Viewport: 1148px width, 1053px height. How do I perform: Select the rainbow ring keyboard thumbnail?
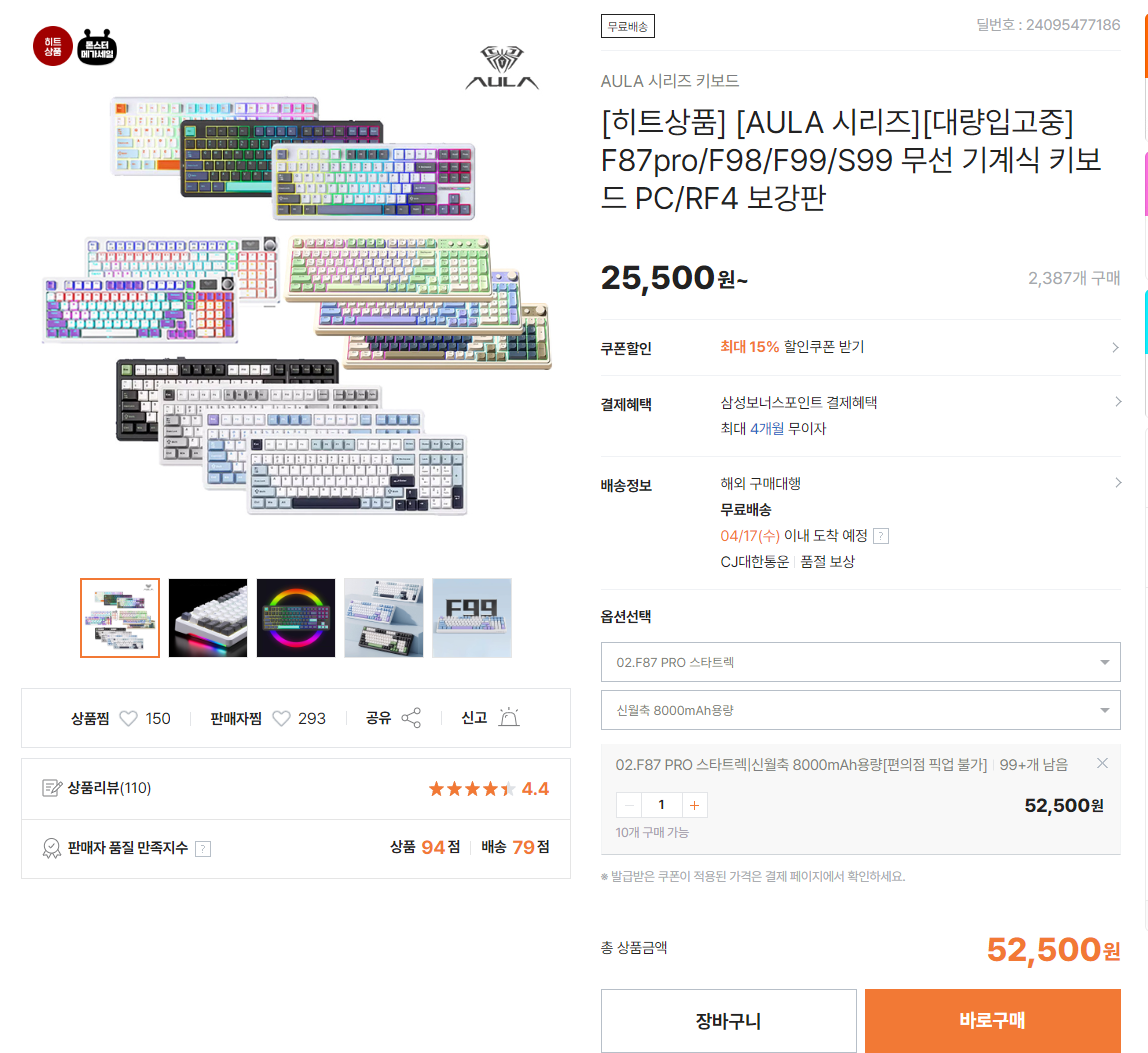pyautogui.click(x=296, y=618)
